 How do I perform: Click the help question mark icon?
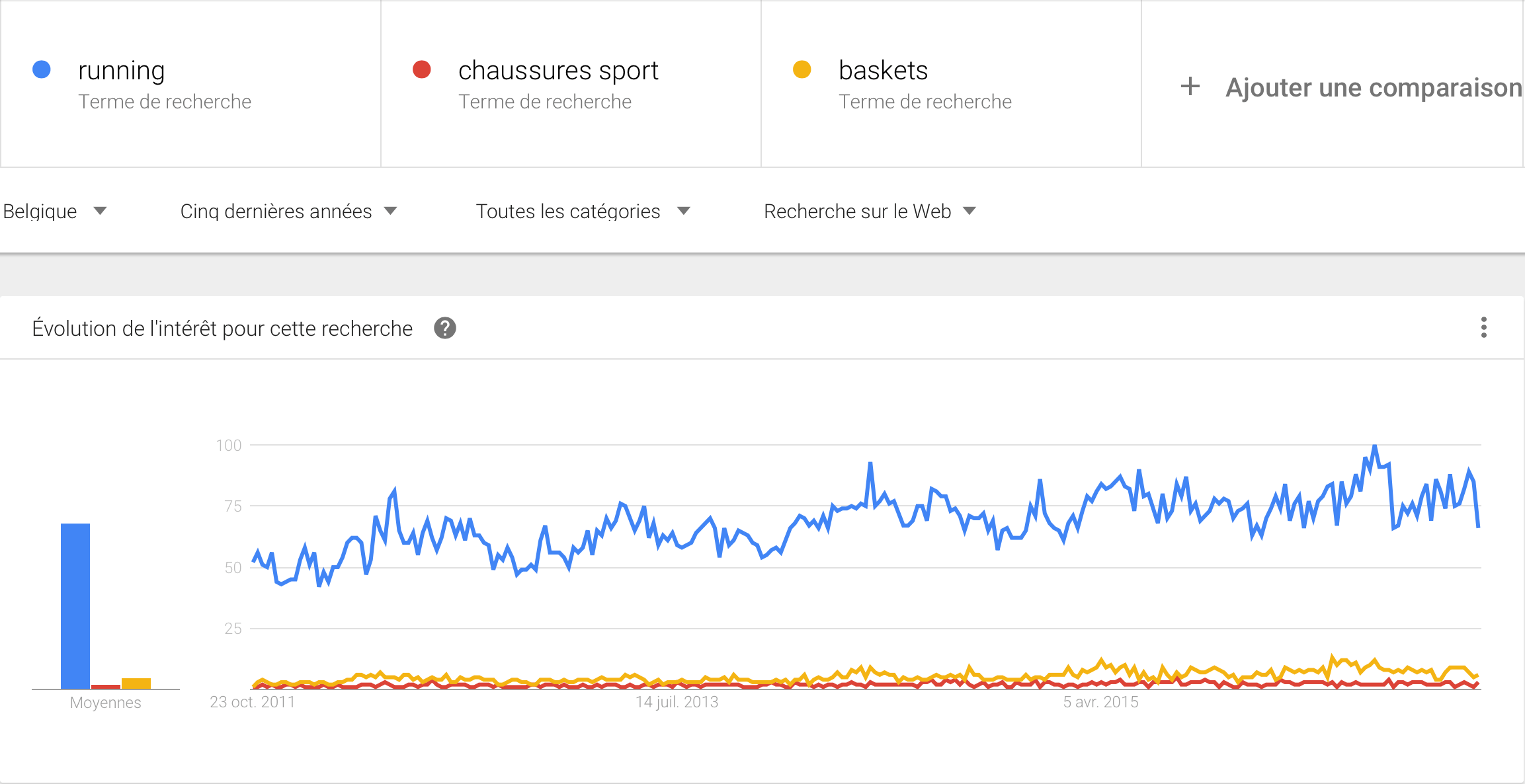click(x=445, y=328)
